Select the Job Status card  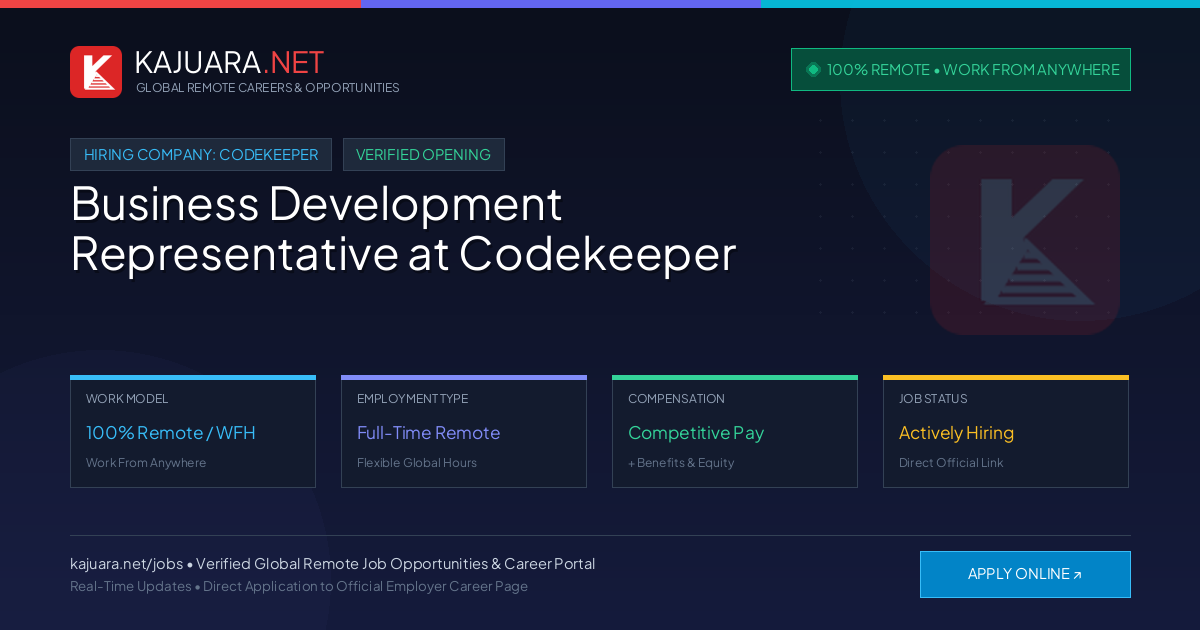pyautogui.click(x=1006, y=432)
